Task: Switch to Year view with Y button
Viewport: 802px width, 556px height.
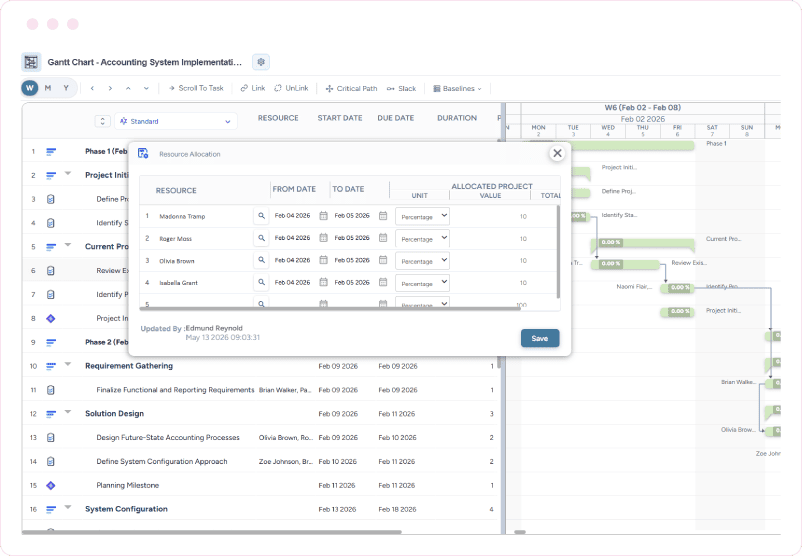Action: pos(66,88)
